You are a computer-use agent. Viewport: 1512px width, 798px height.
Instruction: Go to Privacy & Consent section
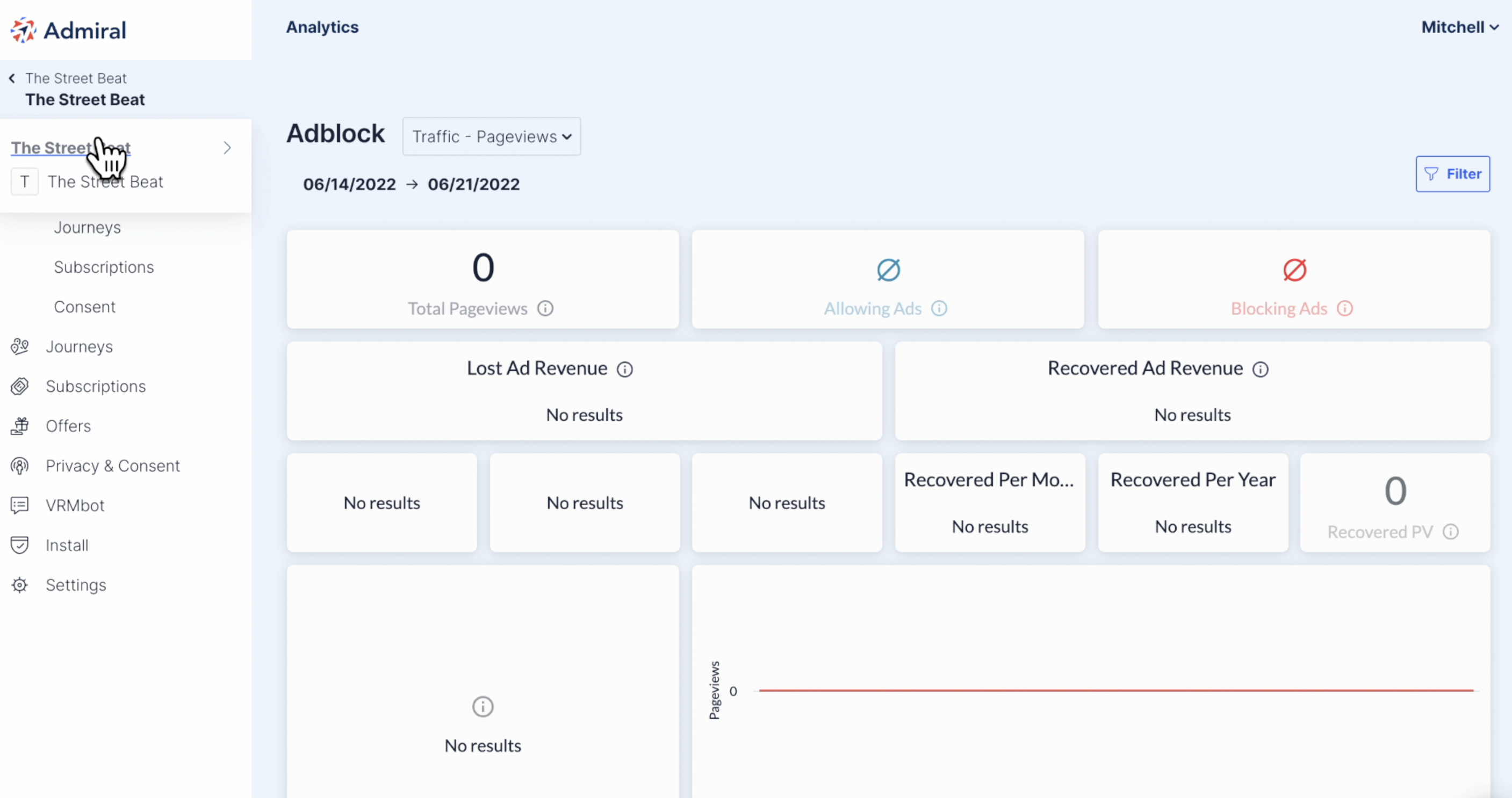tap(113, 466)
